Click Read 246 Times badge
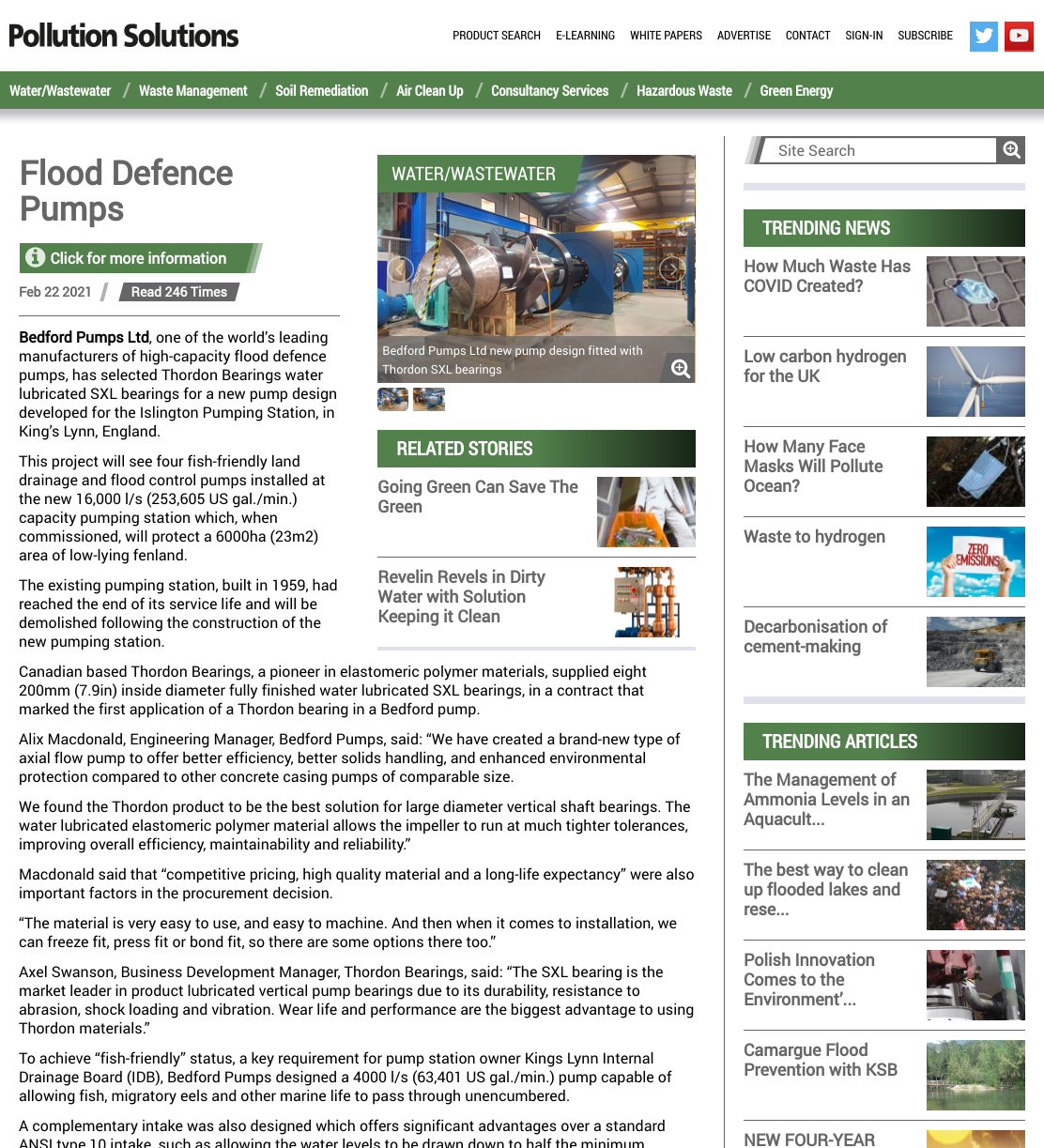Image resolution: width=1044 pixels, height=1148 pixels. pyautogui.click(x=178, y=292)
